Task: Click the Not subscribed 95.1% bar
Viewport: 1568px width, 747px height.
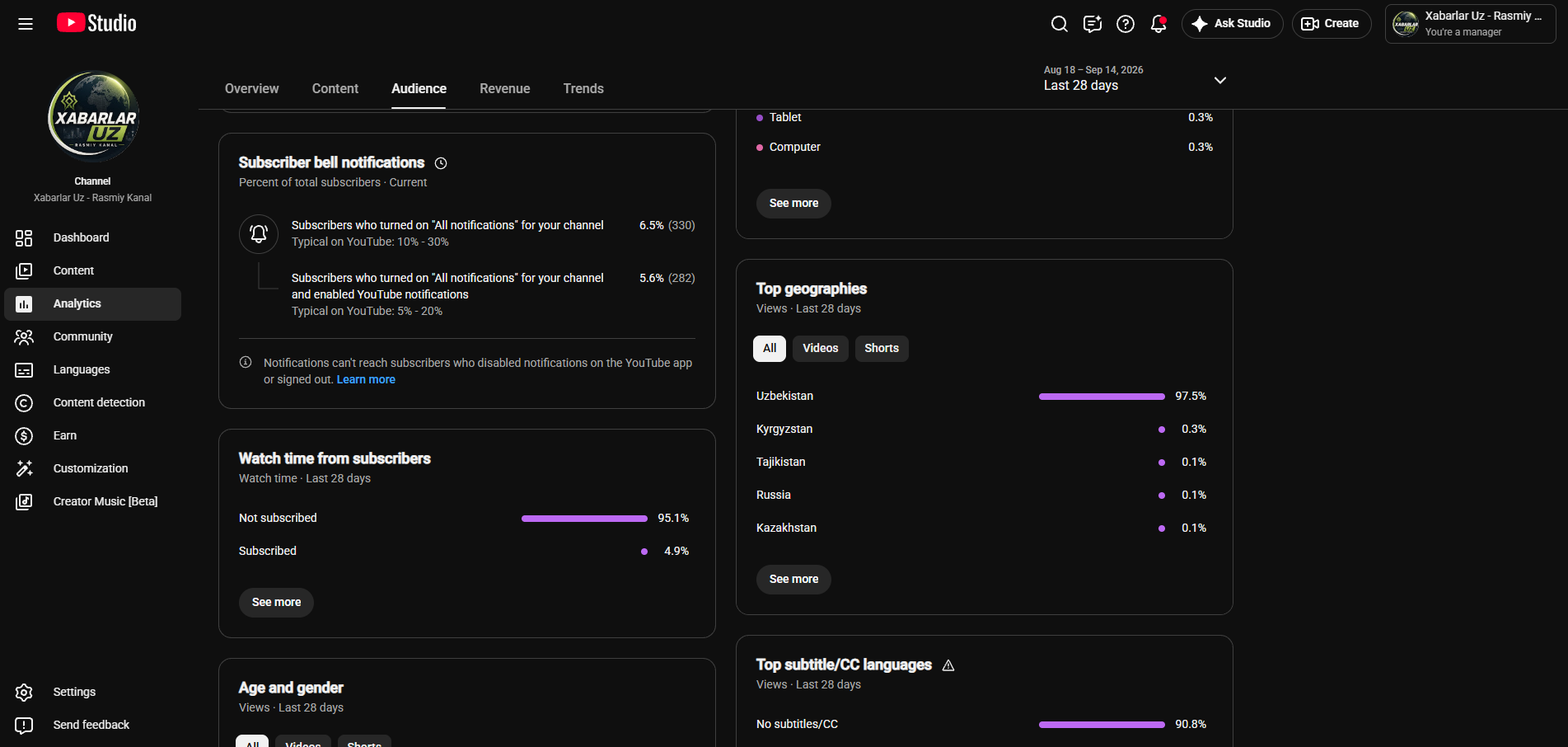Action: (584, 519)
